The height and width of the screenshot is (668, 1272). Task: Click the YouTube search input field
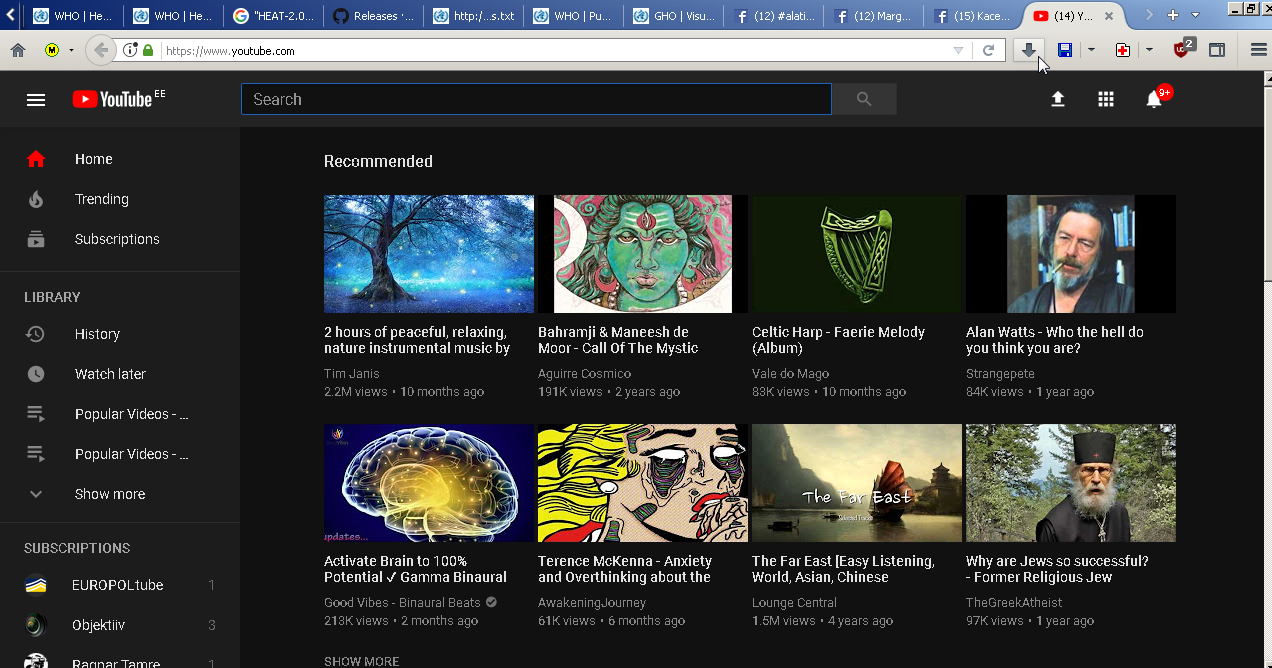pos(535,99)
